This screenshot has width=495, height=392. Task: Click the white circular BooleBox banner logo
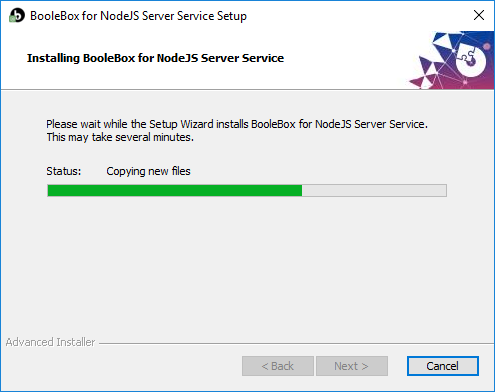point(471,60)
